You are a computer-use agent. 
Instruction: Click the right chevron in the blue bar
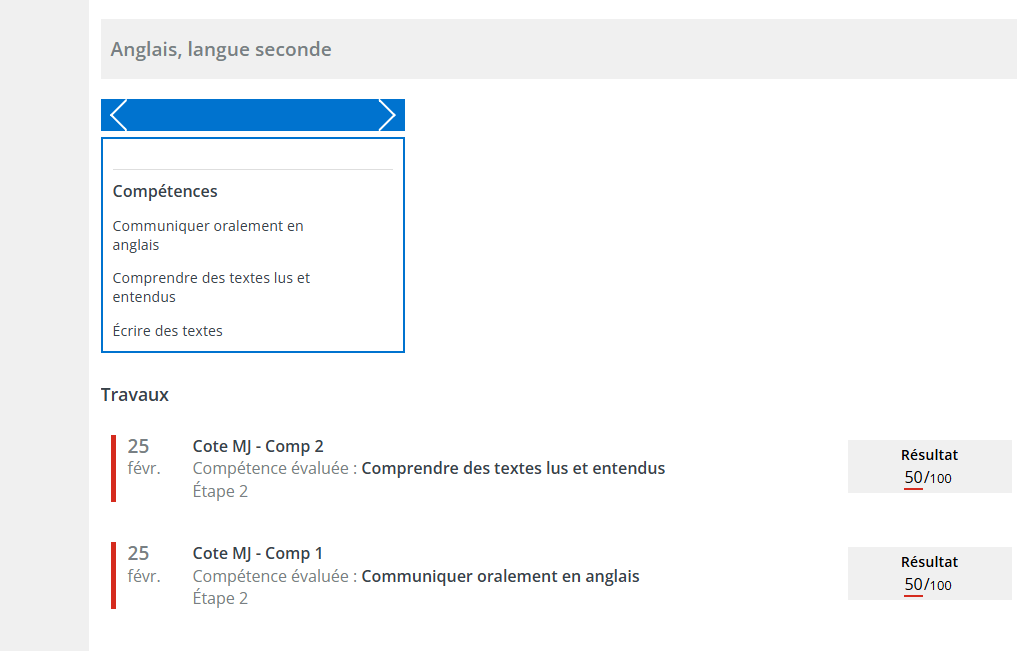click(x=387, y=115)
